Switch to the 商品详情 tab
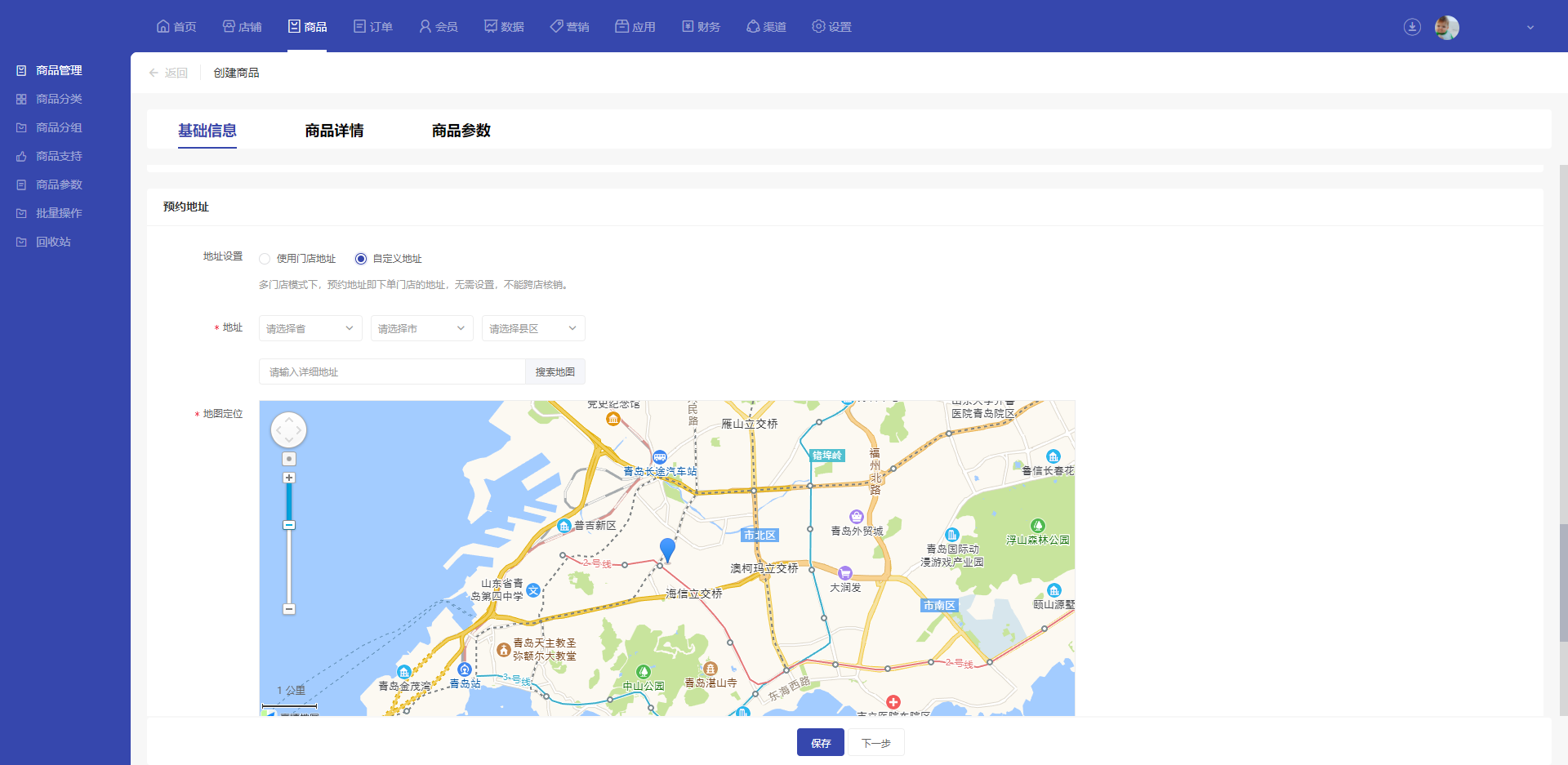Screen dimensions: 1568x765 [x=334, y=131]
